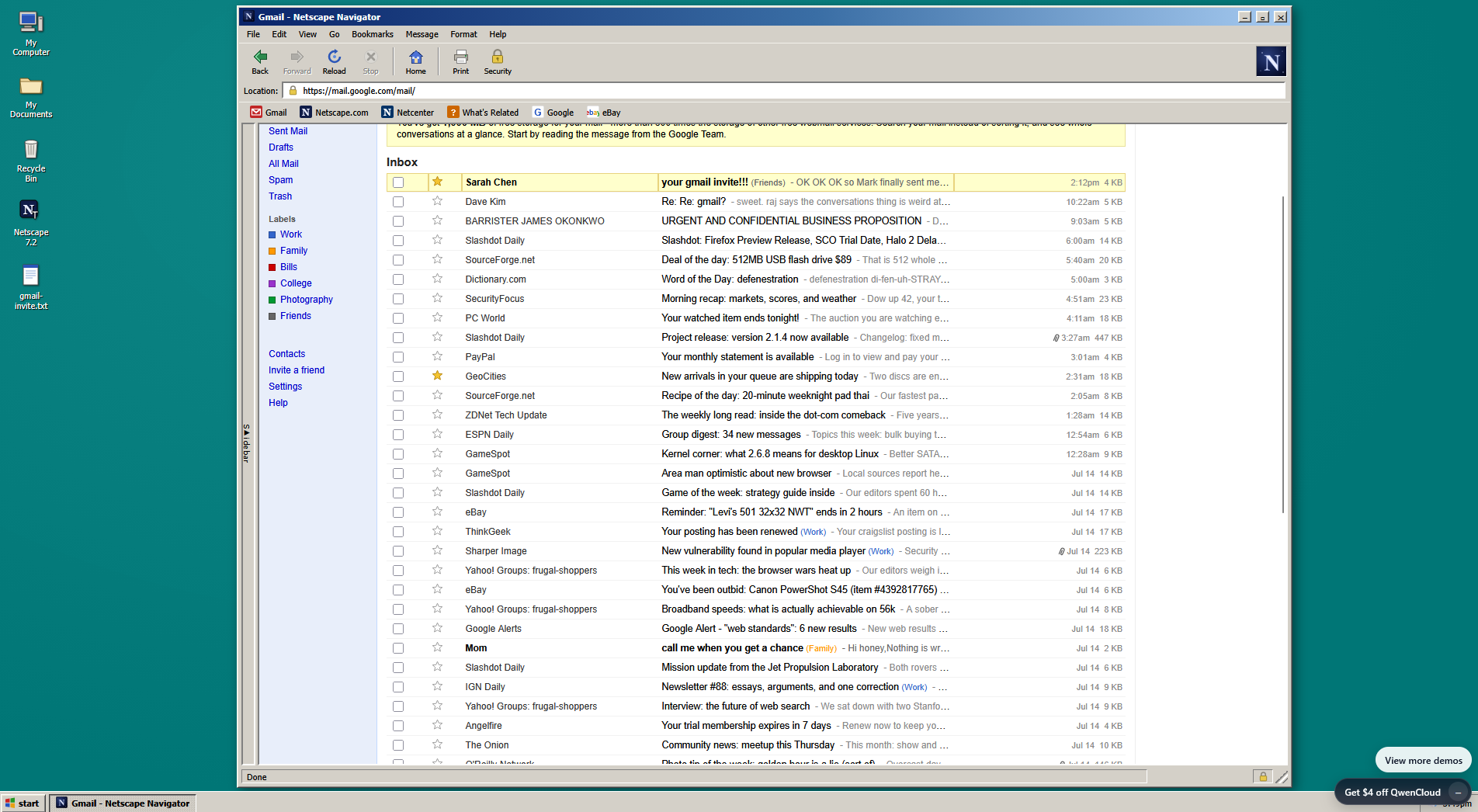Open the Spam folder link
The image size is (1478, 812).
(x=281, y=180)
